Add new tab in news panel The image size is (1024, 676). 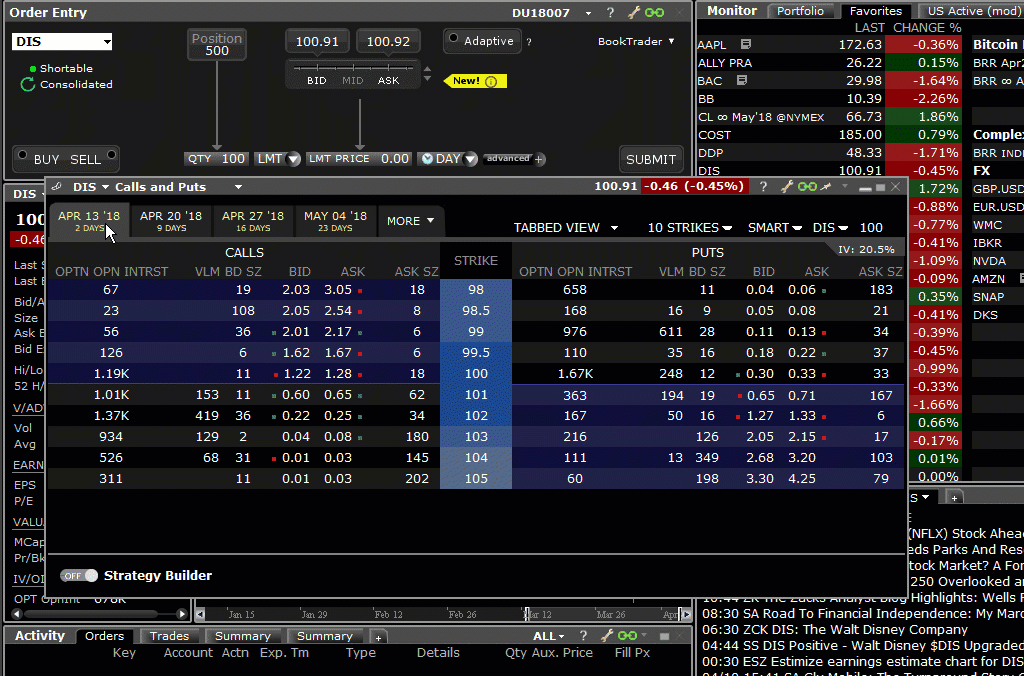954,498
